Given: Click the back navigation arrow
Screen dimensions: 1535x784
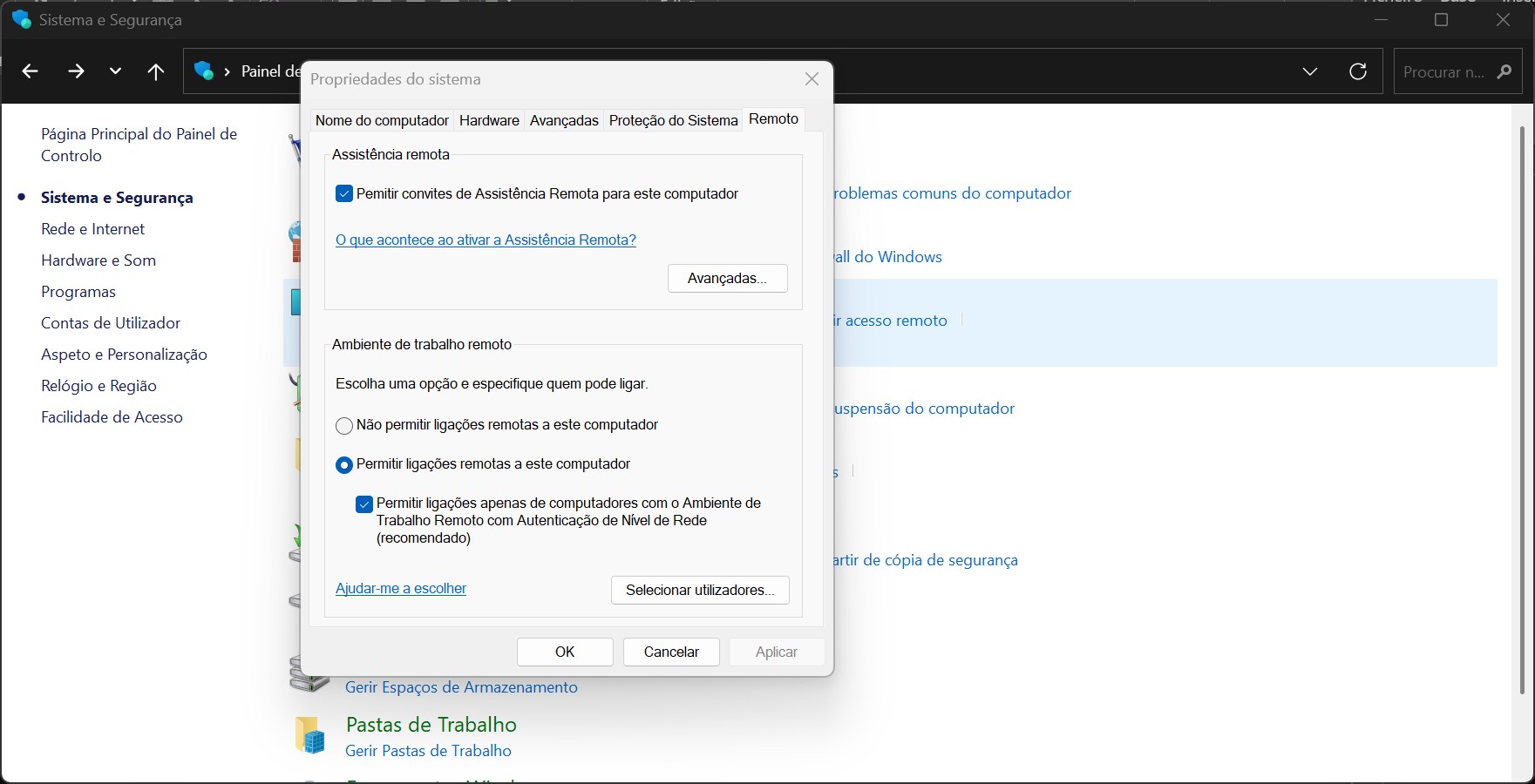Looking at the screenshot, I should 30,71.
